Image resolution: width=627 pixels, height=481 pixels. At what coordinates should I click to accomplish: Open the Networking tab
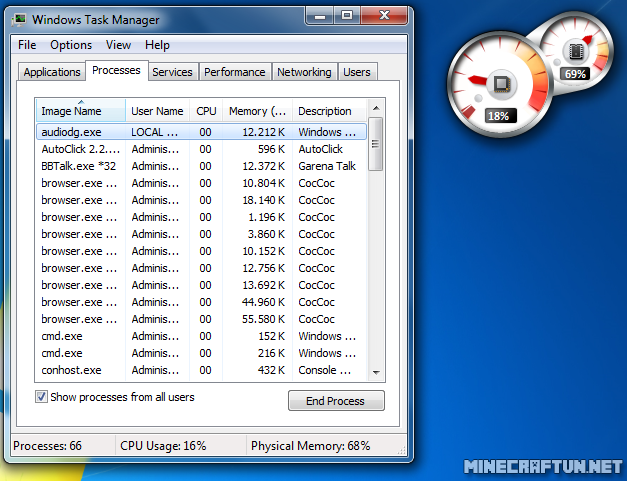(x=304, y=72)
